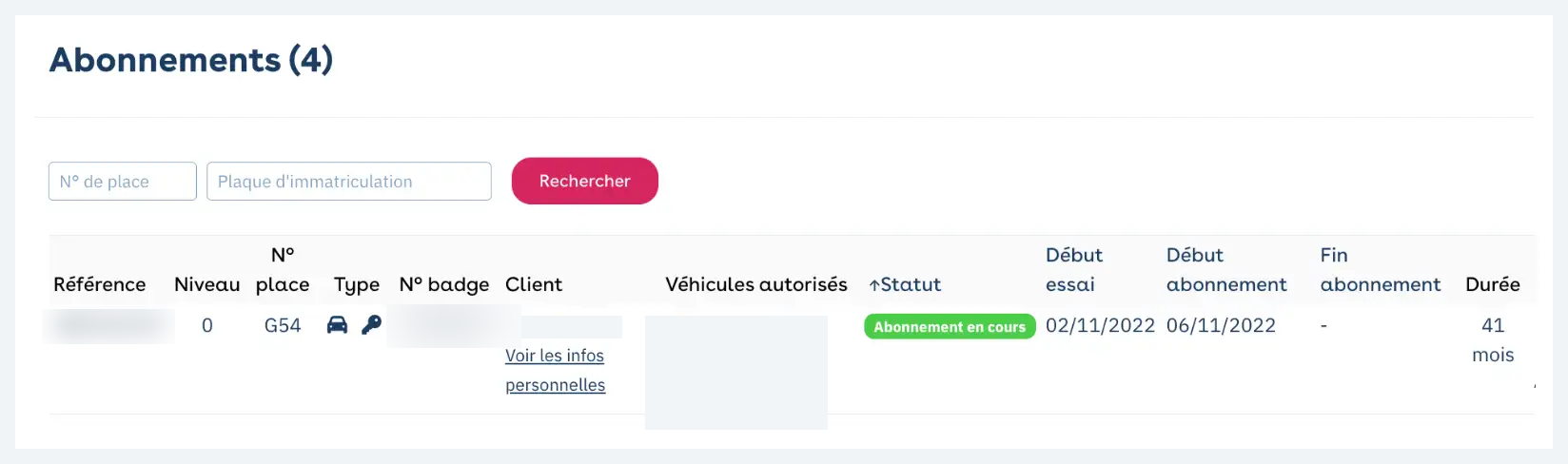The image size is (1568, 464).
Task: Click the Référence column header
Action: point(100,284)
